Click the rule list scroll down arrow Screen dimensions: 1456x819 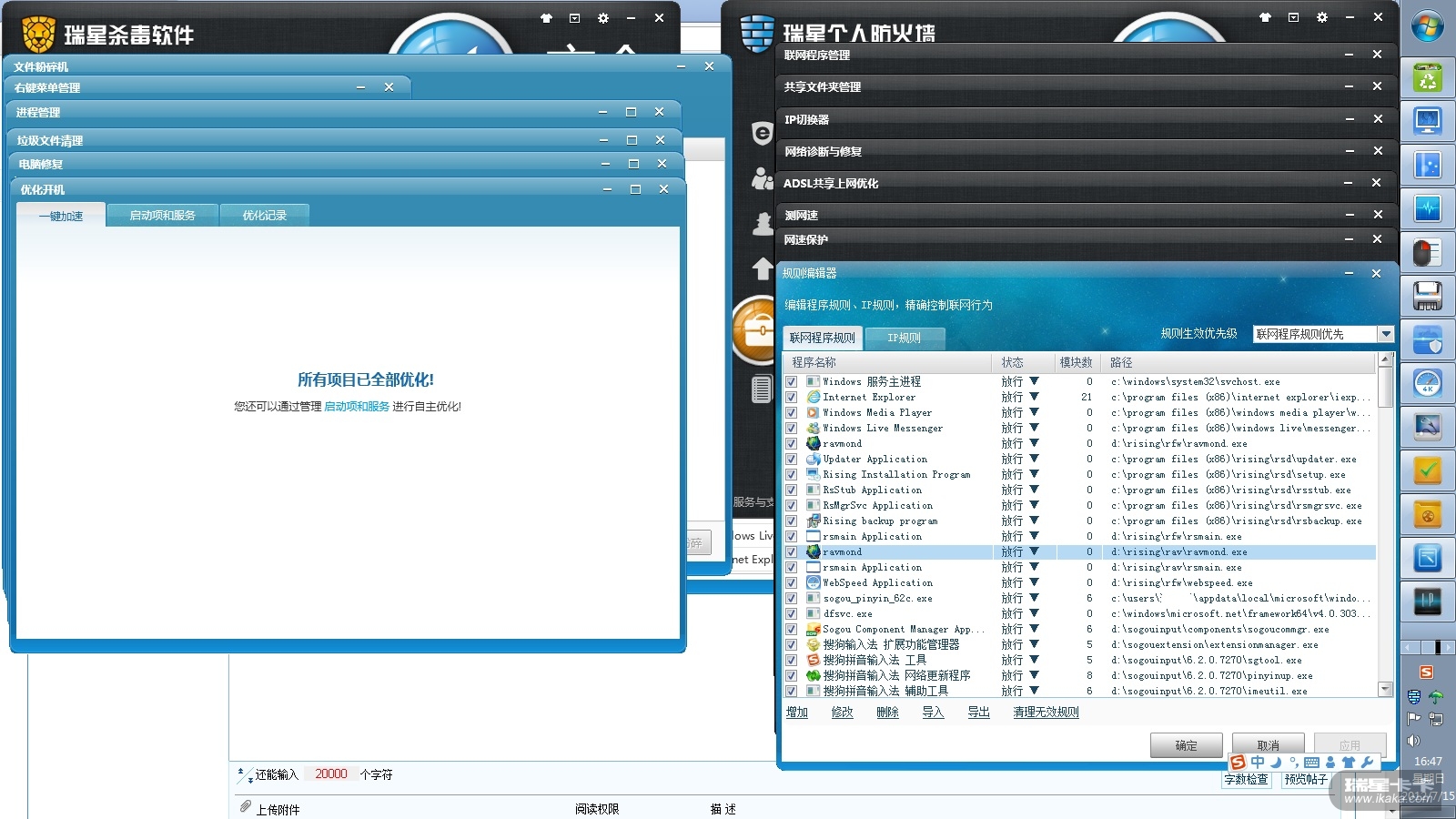click(x=1385, y=689)
